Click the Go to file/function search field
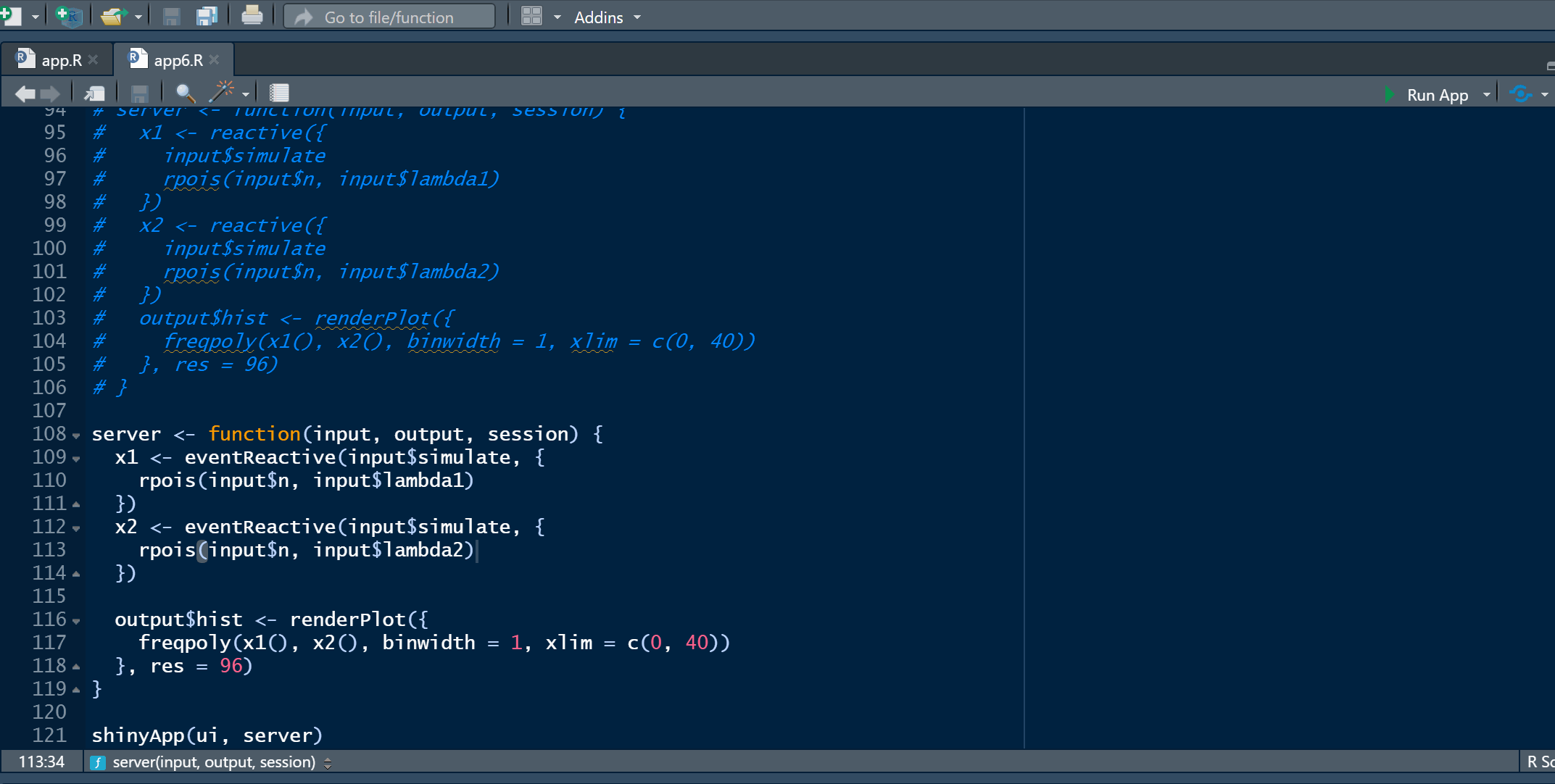 coord(389,17)
